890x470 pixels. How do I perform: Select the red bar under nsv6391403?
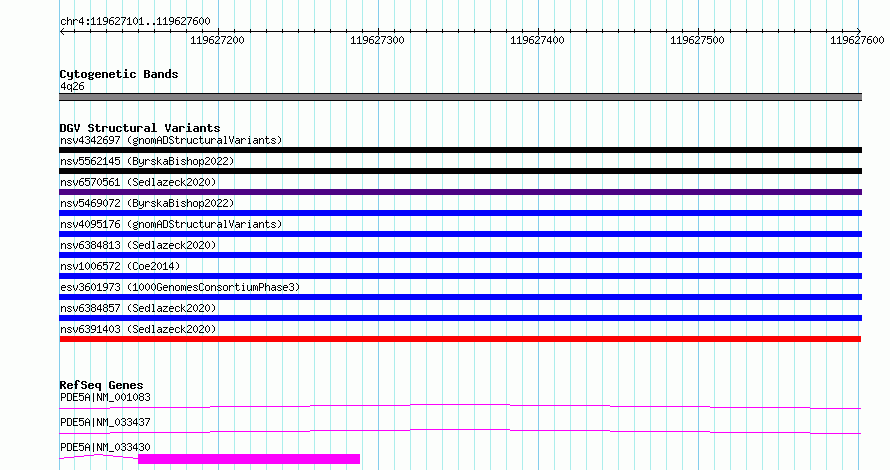coord(460,339)
